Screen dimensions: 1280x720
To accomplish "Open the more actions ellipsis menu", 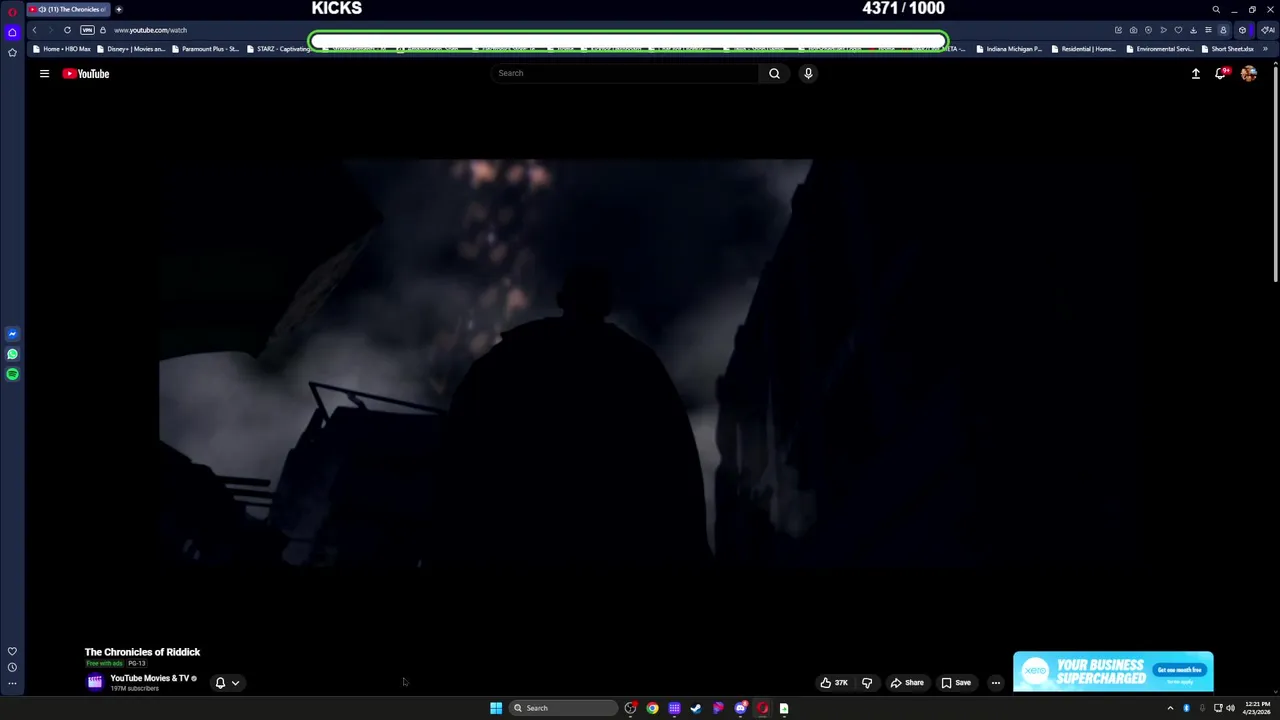I will tap(995, 683).
